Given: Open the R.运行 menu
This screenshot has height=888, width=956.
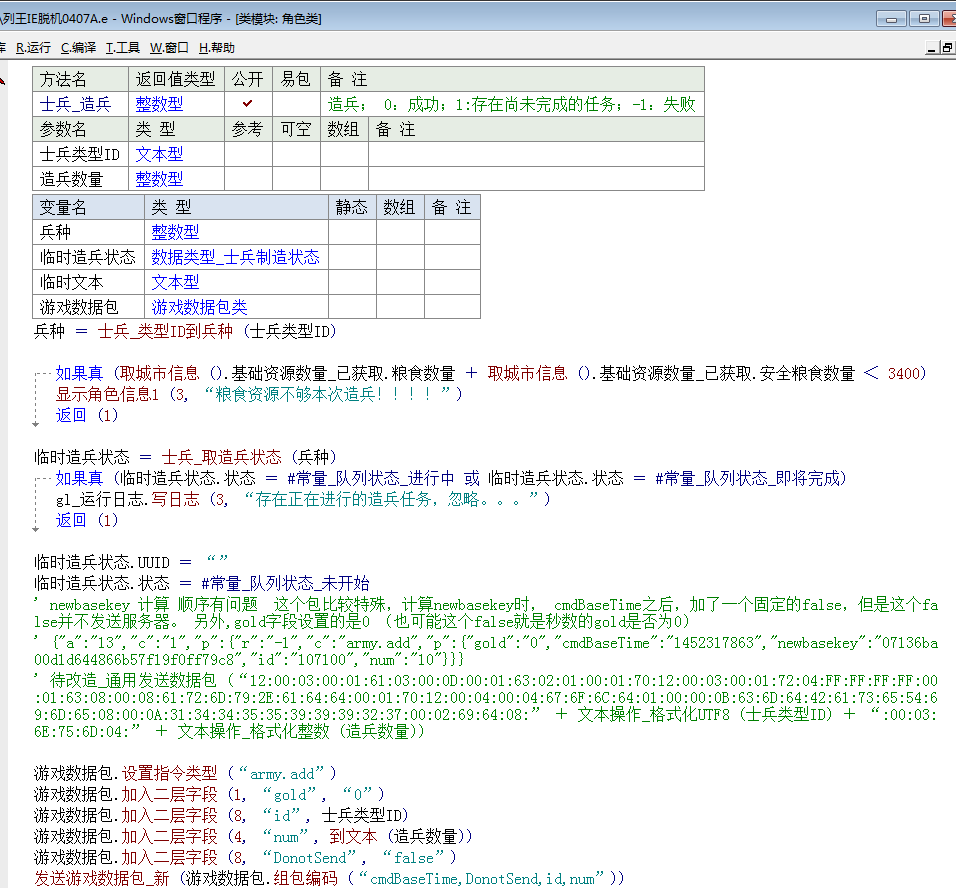Looking at the screenshot, I should point(33,47).
